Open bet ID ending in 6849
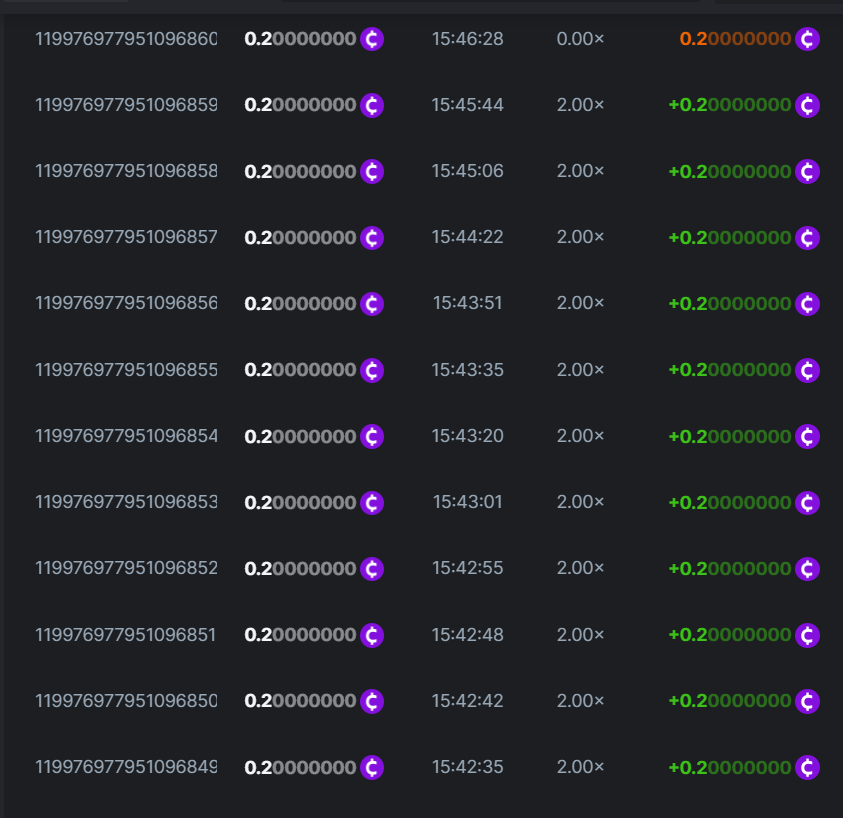The height and width of the screenshot is (818, 843). click(126, 768)
